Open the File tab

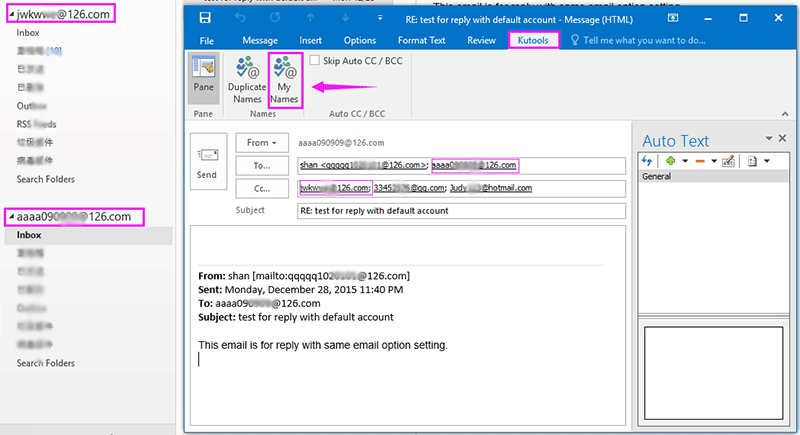click(207, 40)
